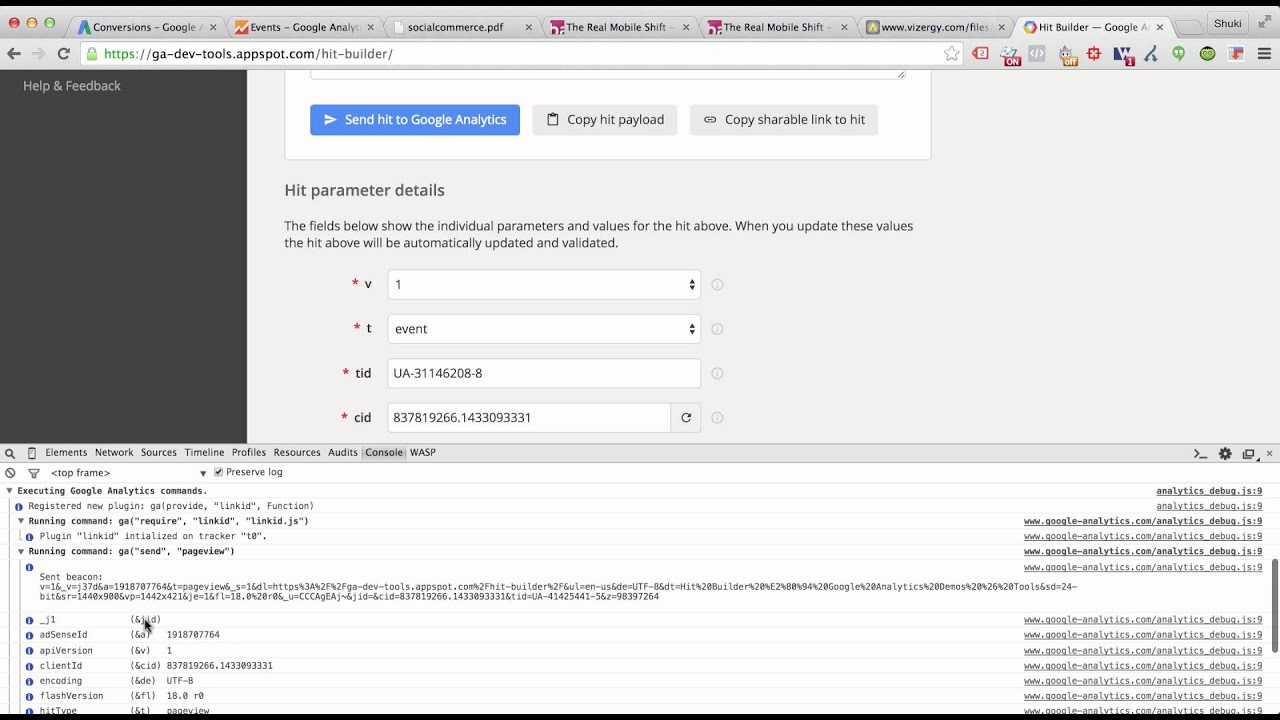
Task: Reload the Hit Builder page
Action: (x=63, y=54)
